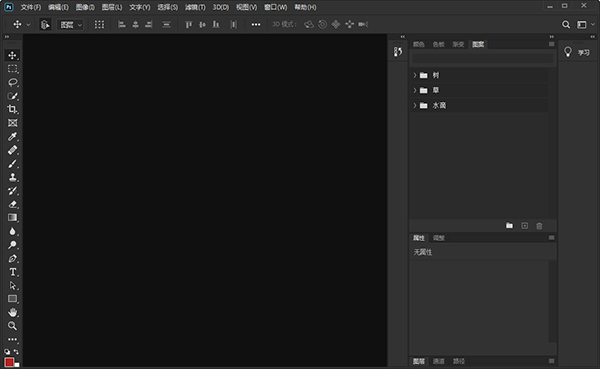Select the Quick Selection tool
The image size is (600, 369).
coord(12,96)
